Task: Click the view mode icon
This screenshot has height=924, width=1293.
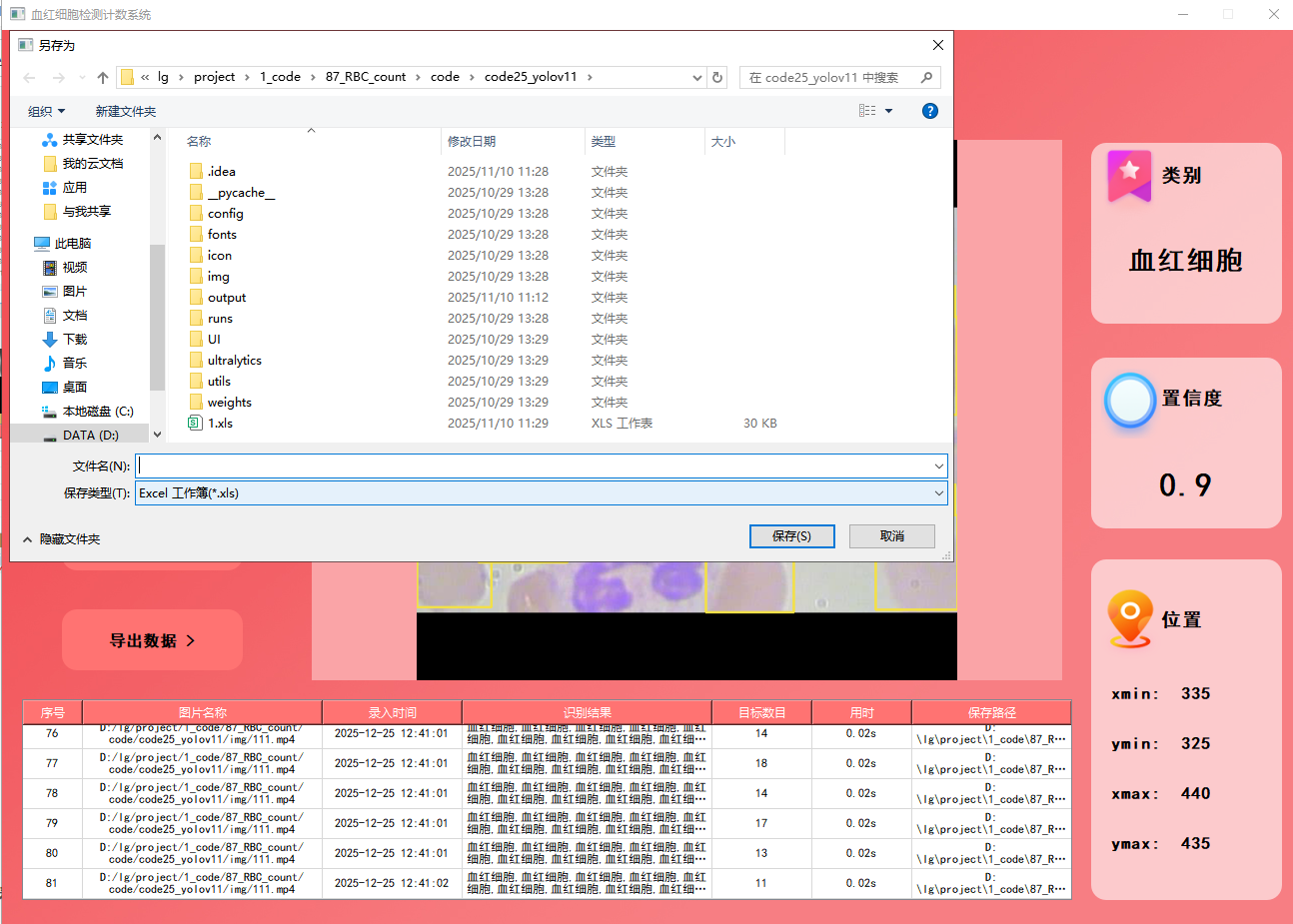Action: tap(867, 111)
